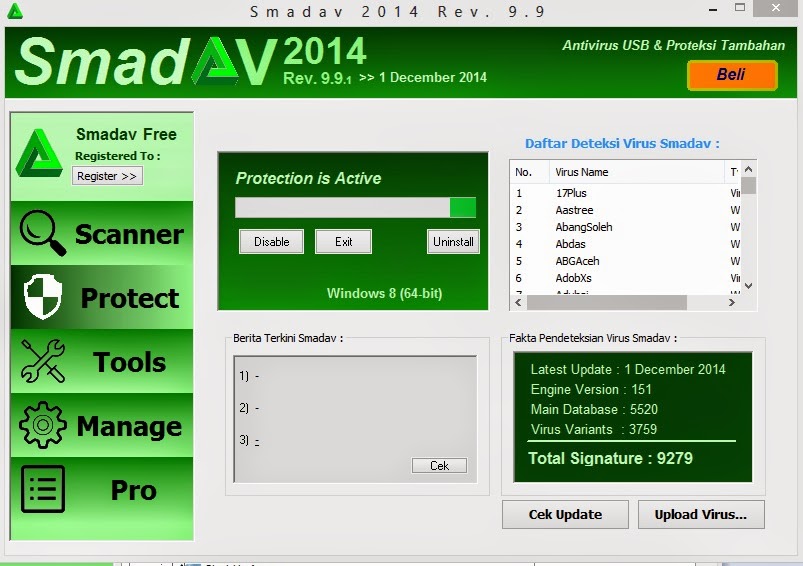Minimize the Smadav window

point(713,9)
